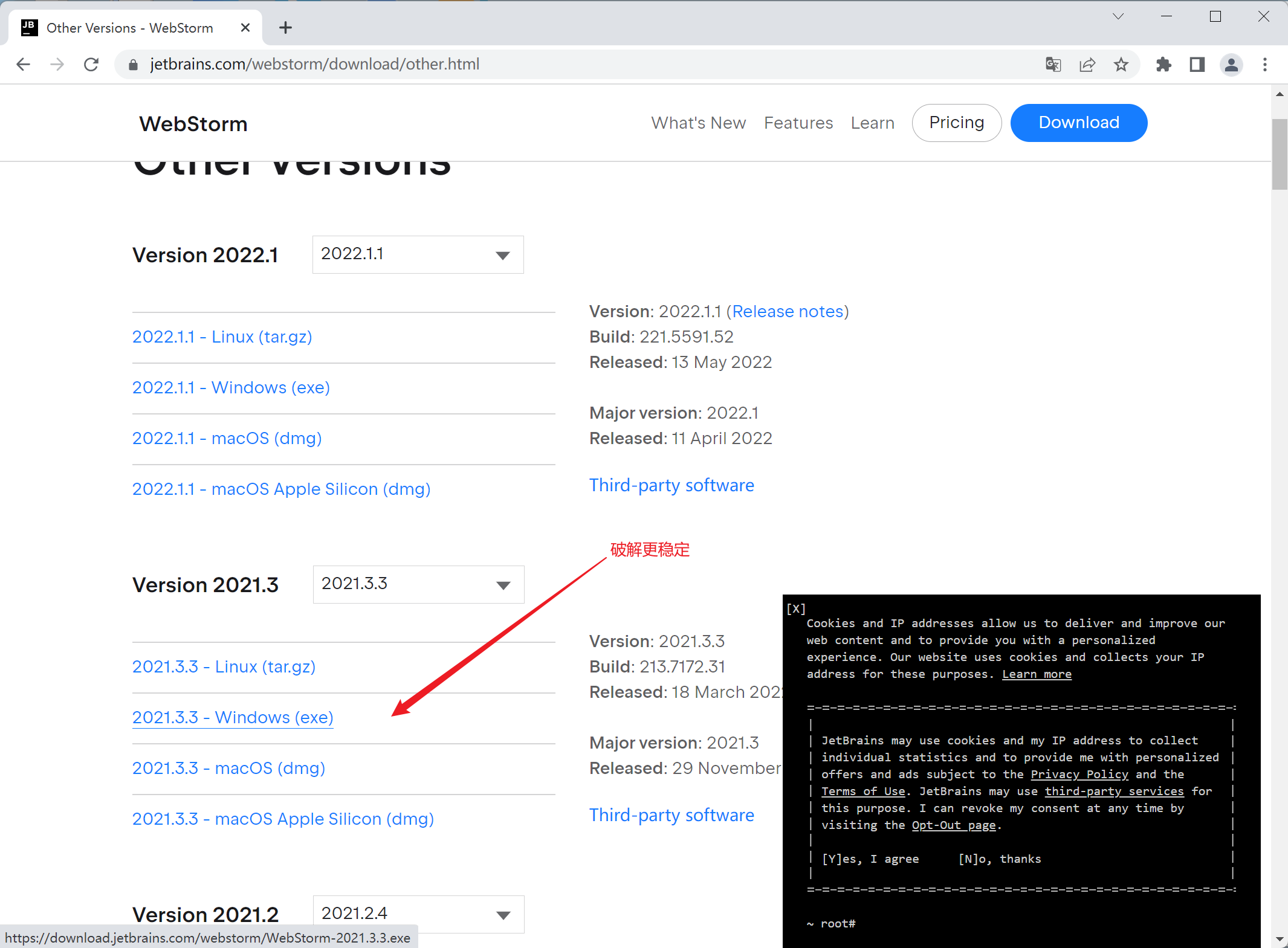The image size is (1288, 948).
Task: Dismiss cookie console with [X]
Action: pyautogui.click(x=796, y=609)
